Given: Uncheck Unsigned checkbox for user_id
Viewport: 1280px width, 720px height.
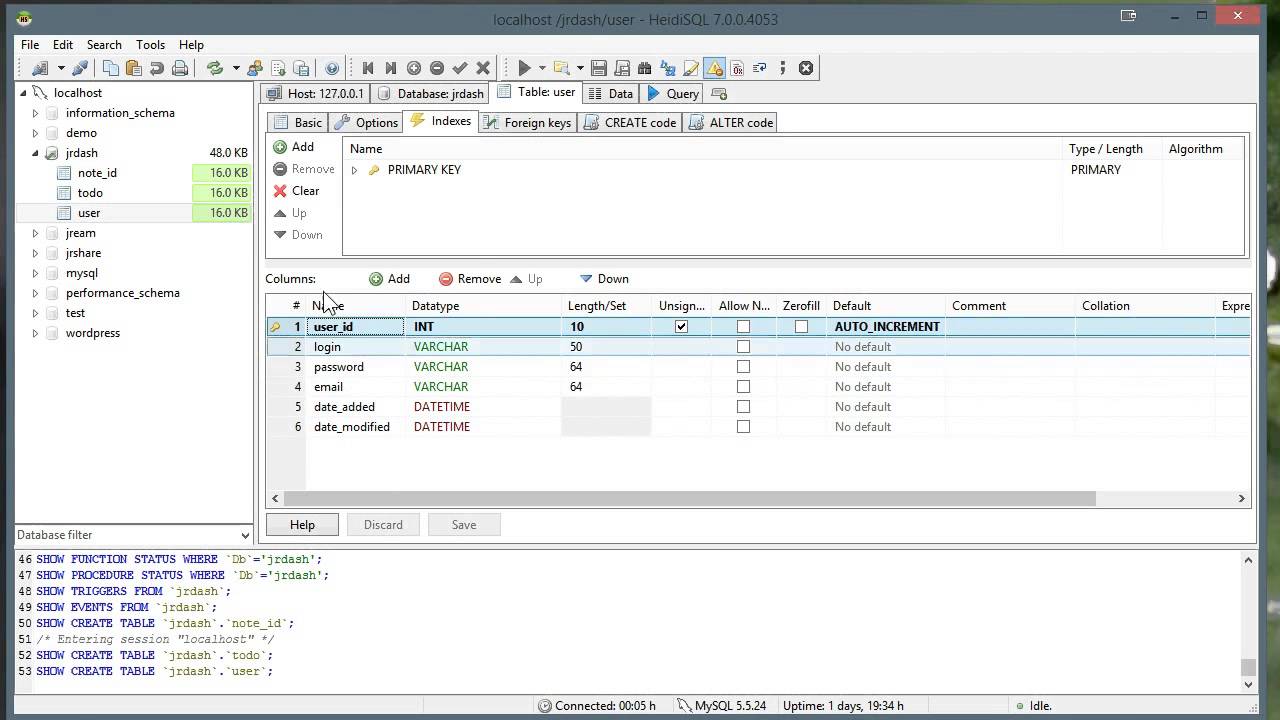Looking at the screenshot, I should coord(682,326).
